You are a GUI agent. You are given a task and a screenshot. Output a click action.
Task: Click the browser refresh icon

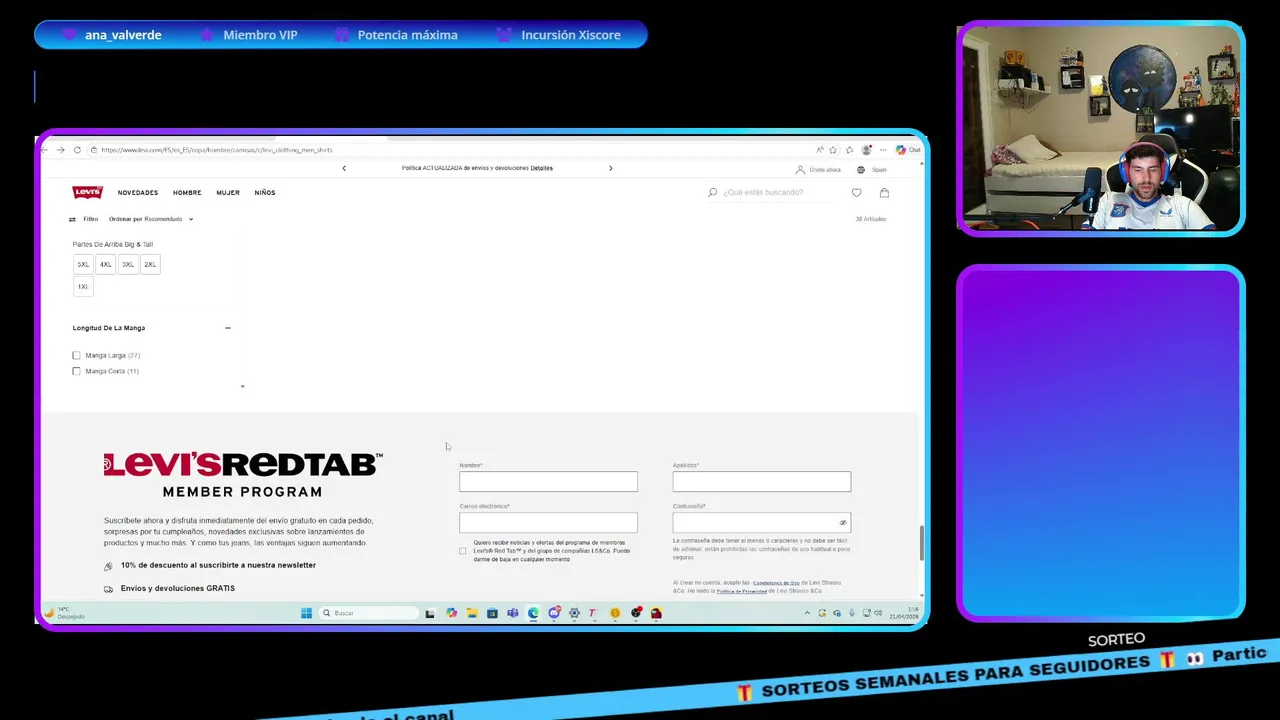pyautogui.click(x=77, y=150)
